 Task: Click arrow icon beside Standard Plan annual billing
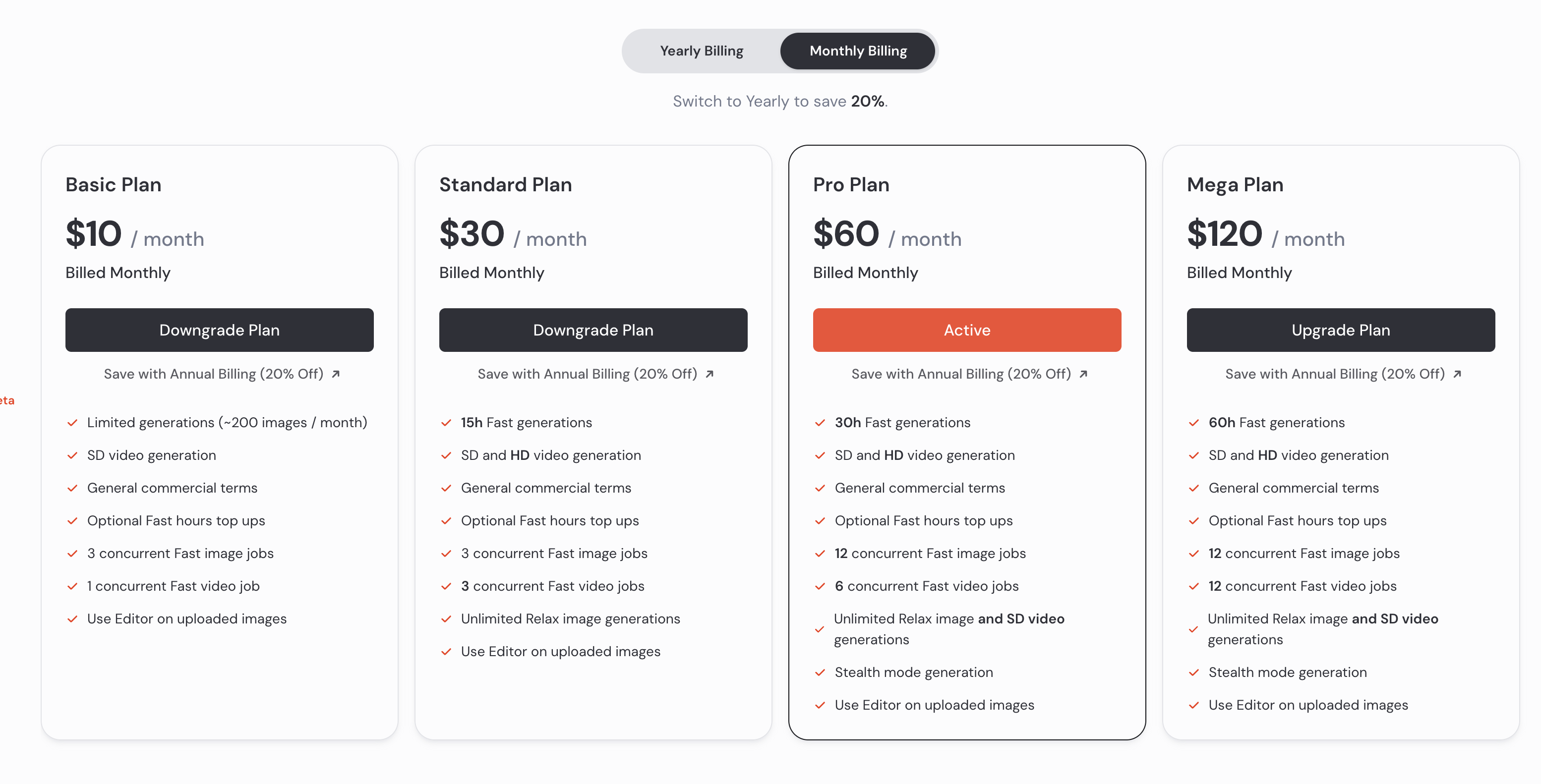pyautogui.click(x=710, y=374)
